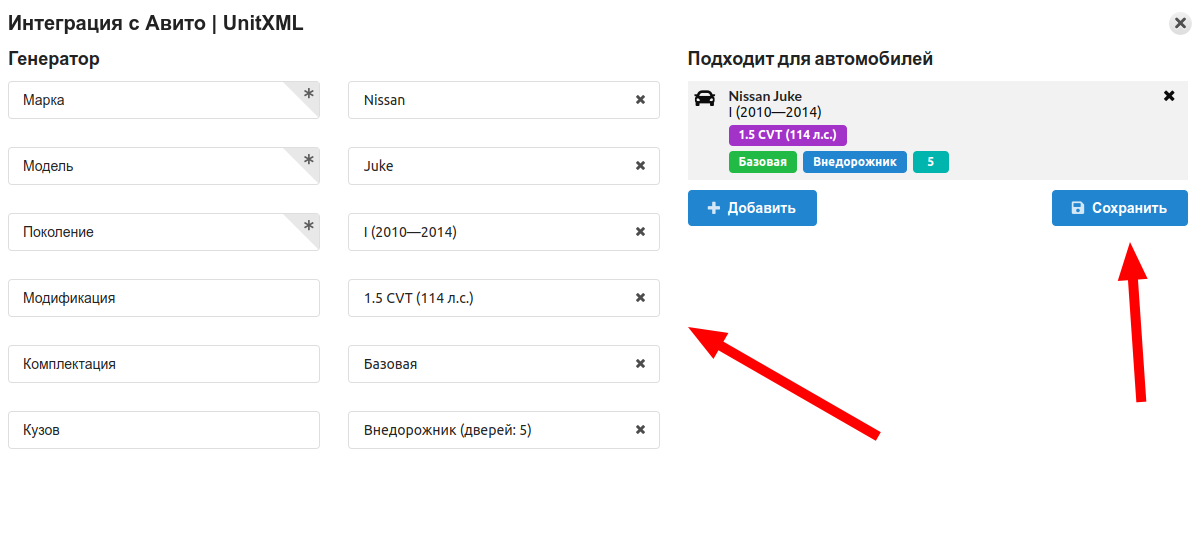Click the required asterisk on Марка
Screen dimensions: 1201x539
point(309,93)
